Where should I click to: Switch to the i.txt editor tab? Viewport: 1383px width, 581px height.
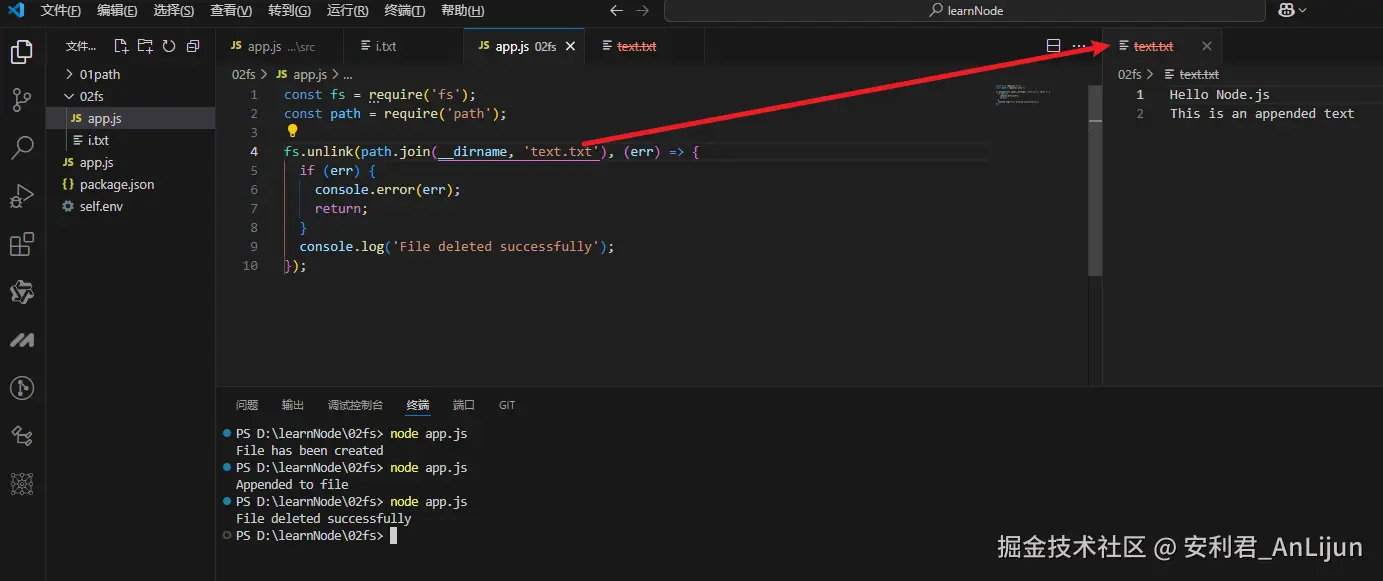point(404,46)
